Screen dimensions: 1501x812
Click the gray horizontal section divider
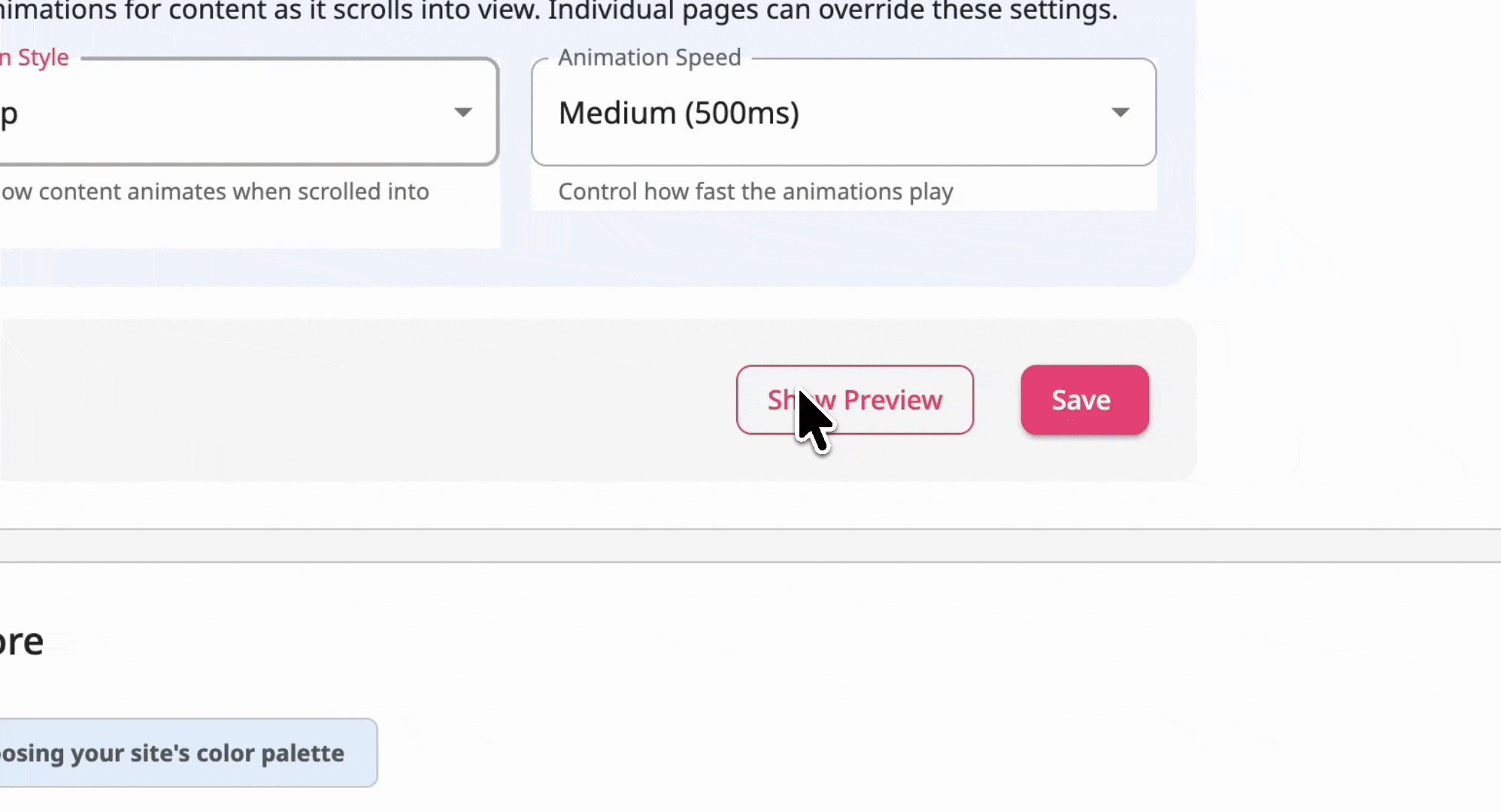(x=750, y=545)
